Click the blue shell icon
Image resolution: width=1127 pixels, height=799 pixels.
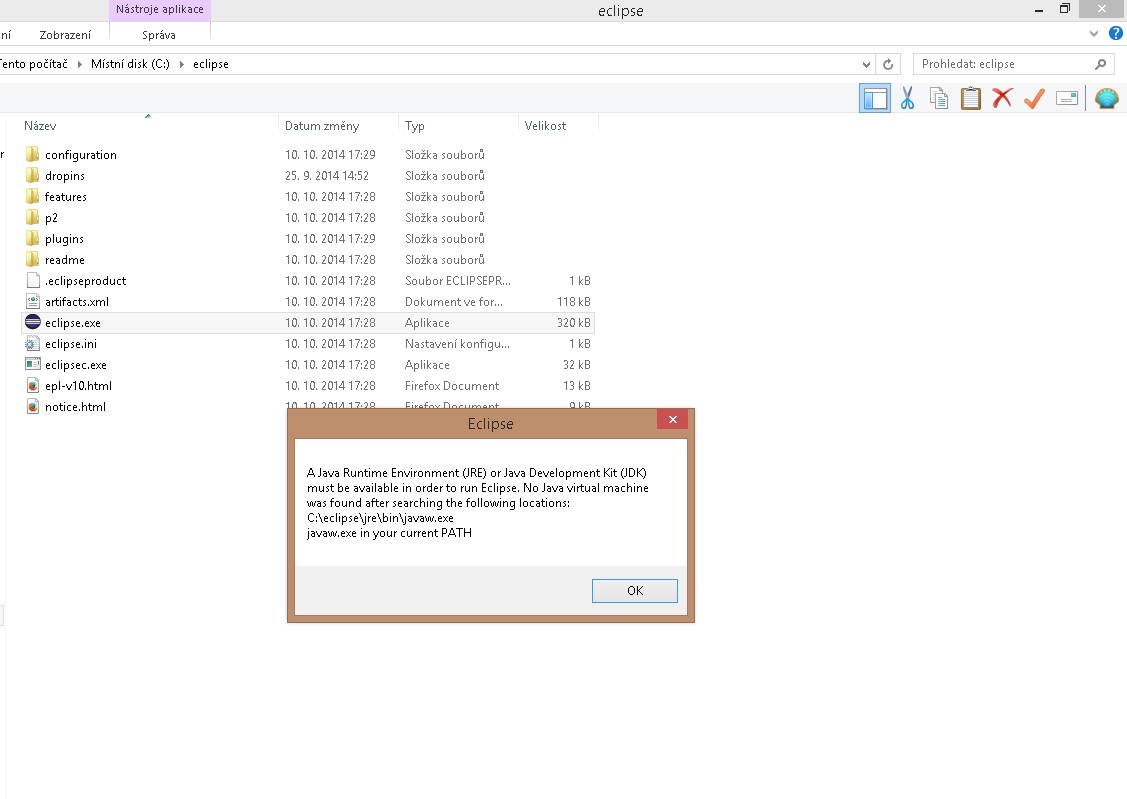click(x=1107, y=98)
